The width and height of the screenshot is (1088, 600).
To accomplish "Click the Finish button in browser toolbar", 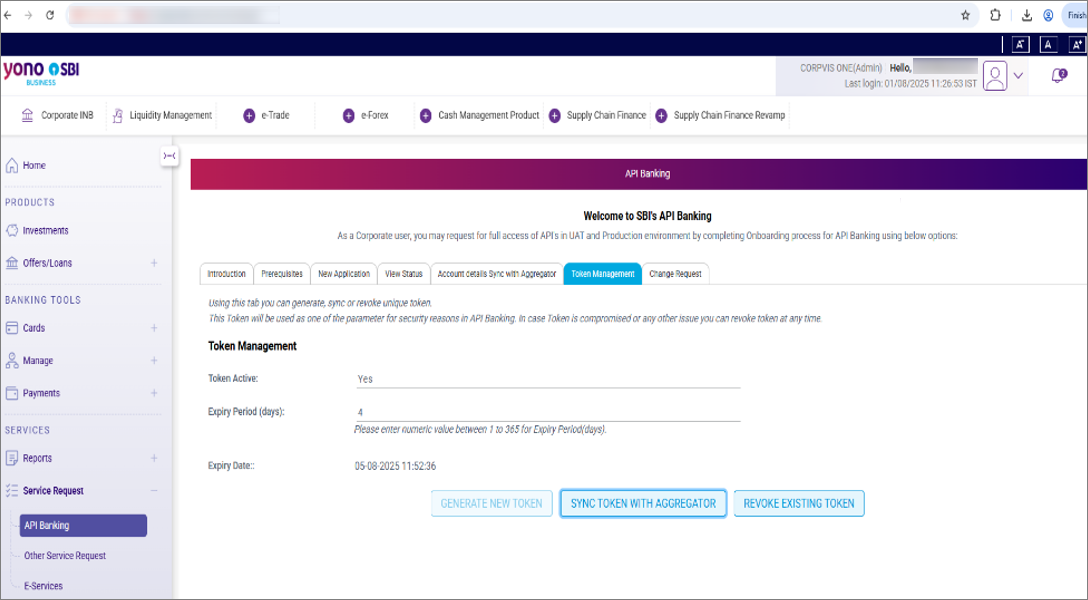I will point(1076,15).
